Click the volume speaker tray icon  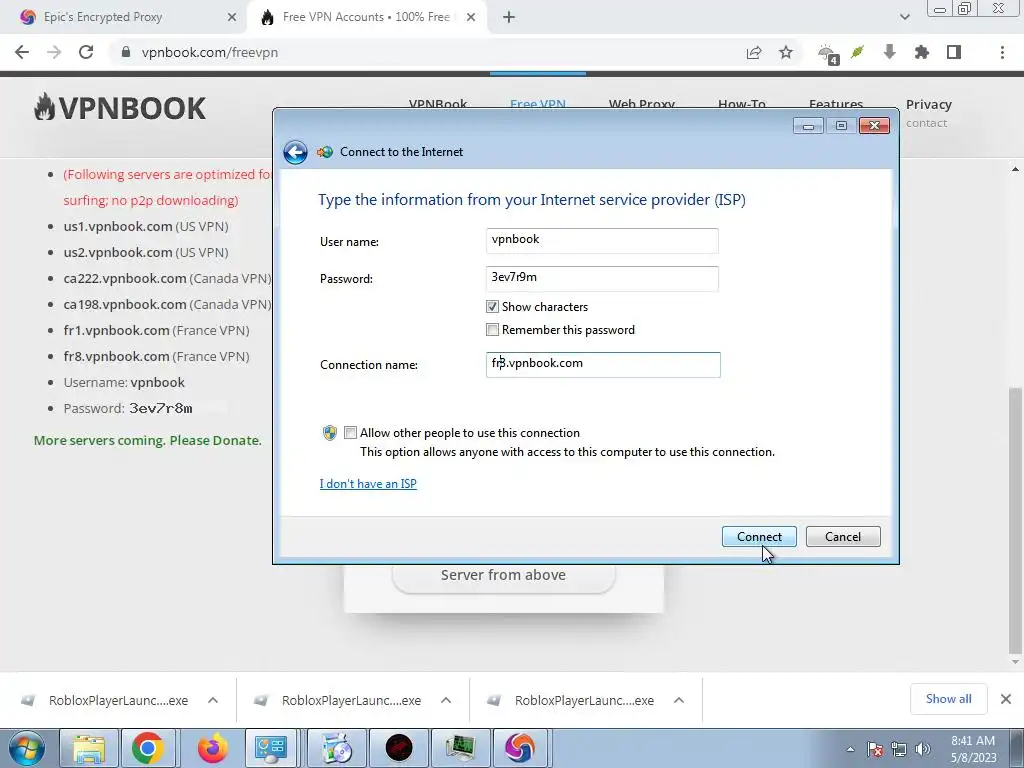[923, 749]
